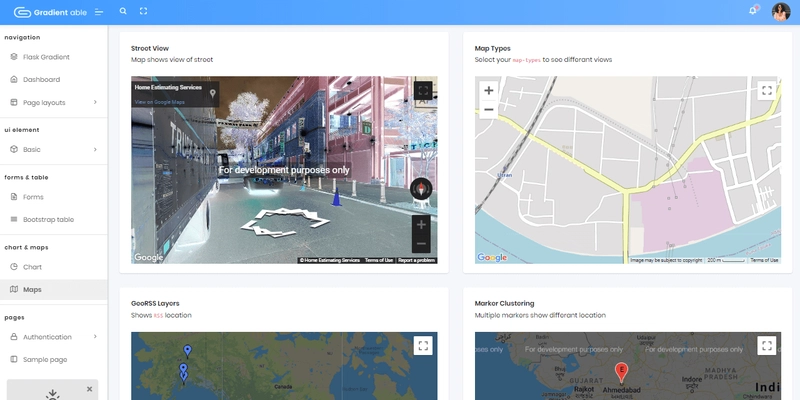Toggle full-screen mode icon in header

click(143, 11)
